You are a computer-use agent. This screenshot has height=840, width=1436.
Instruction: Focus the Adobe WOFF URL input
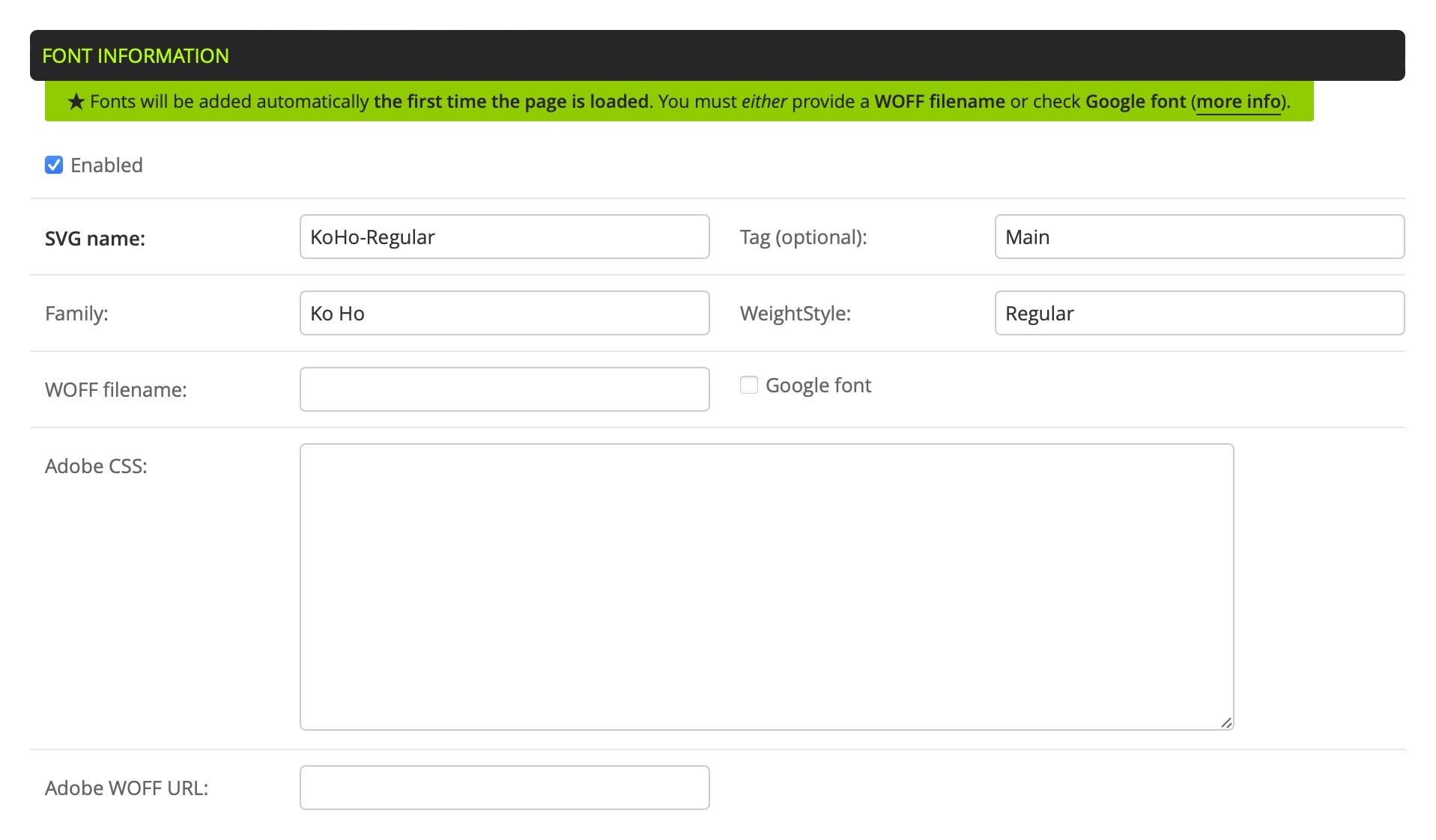[x=504, y=788]
